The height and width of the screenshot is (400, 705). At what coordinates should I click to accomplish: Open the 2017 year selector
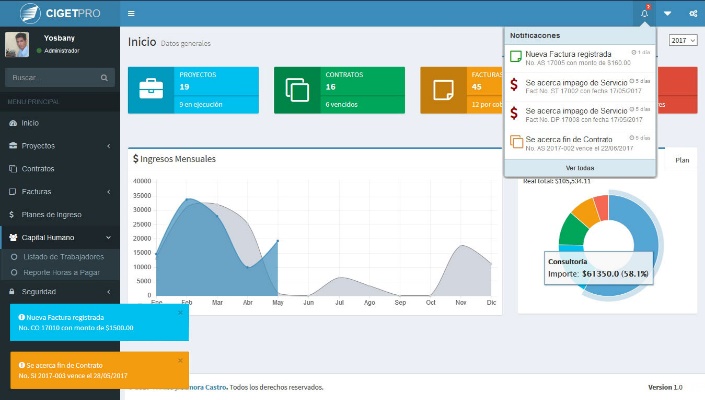pyautogui.click(x=683, y=41)
